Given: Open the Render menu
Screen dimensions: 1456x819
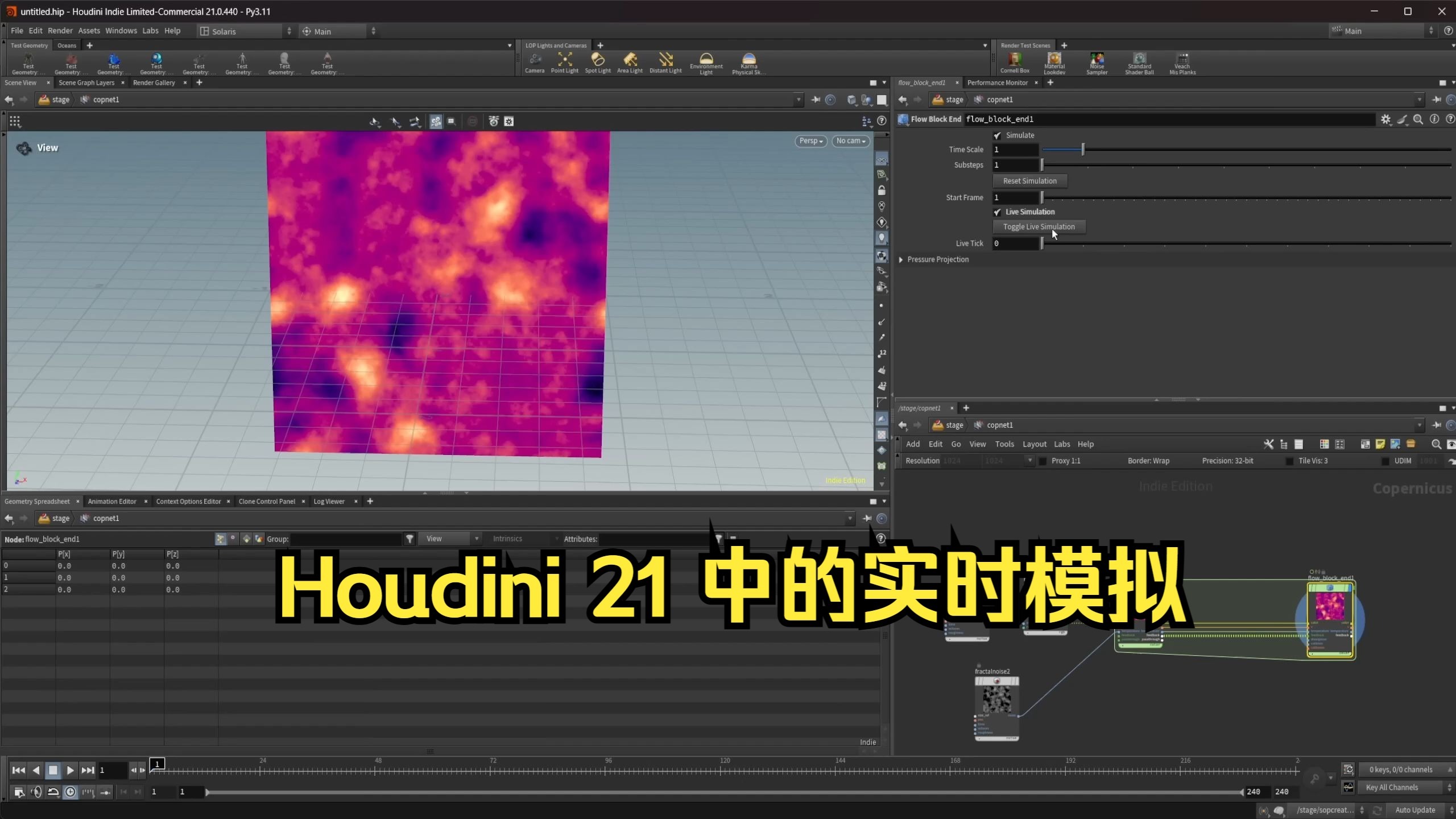Looking at the screenshot, I should coord(60,31).
